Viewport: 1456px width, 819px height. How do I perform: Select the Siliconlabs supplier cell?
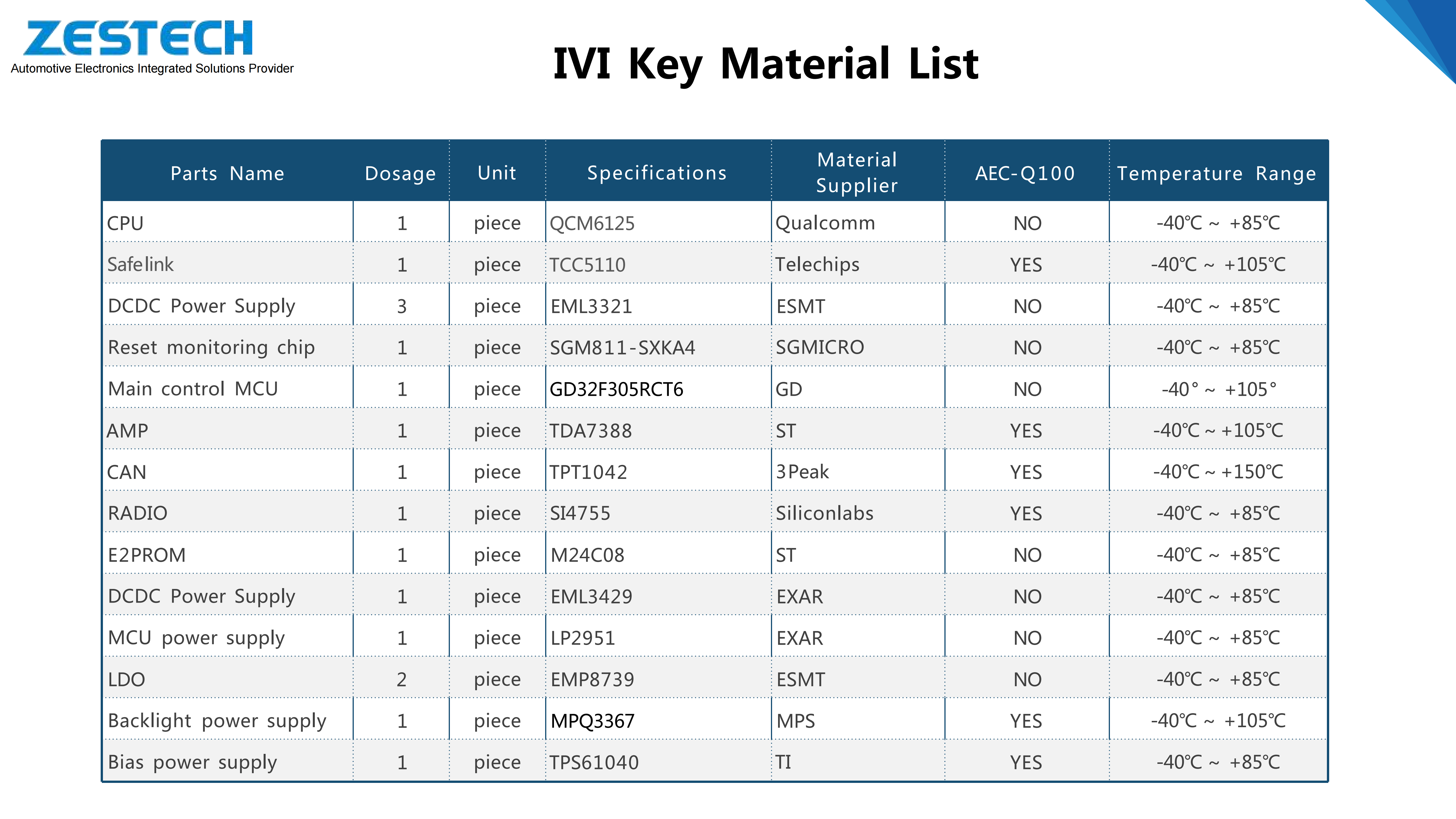point(824,513)
